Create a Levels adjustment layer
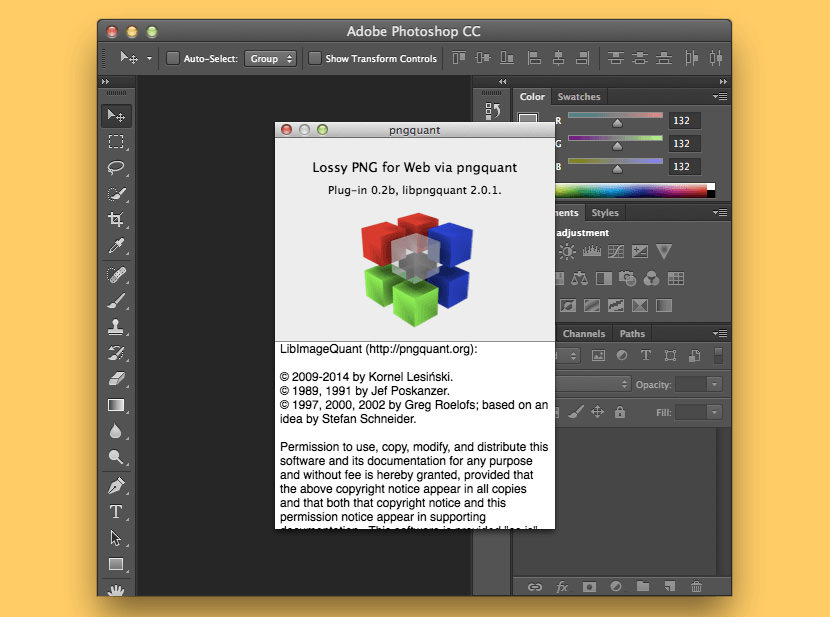The height and width of the screenshot is (617, 830). tap(591, 251)
